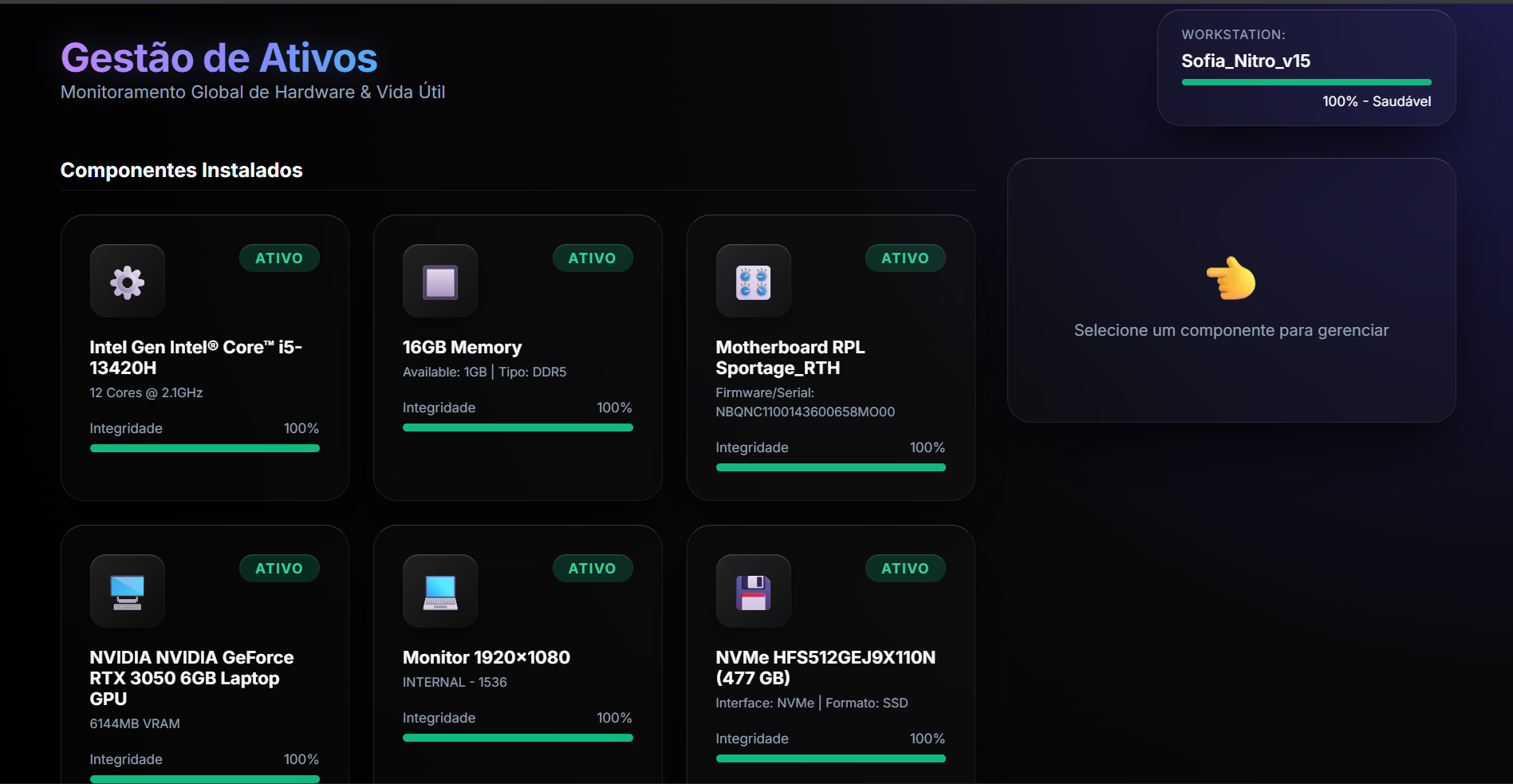This screenshot has width=1513, height=784.
Task: Select the Monitor 1920×1080 title
Action: coord(486,658)
